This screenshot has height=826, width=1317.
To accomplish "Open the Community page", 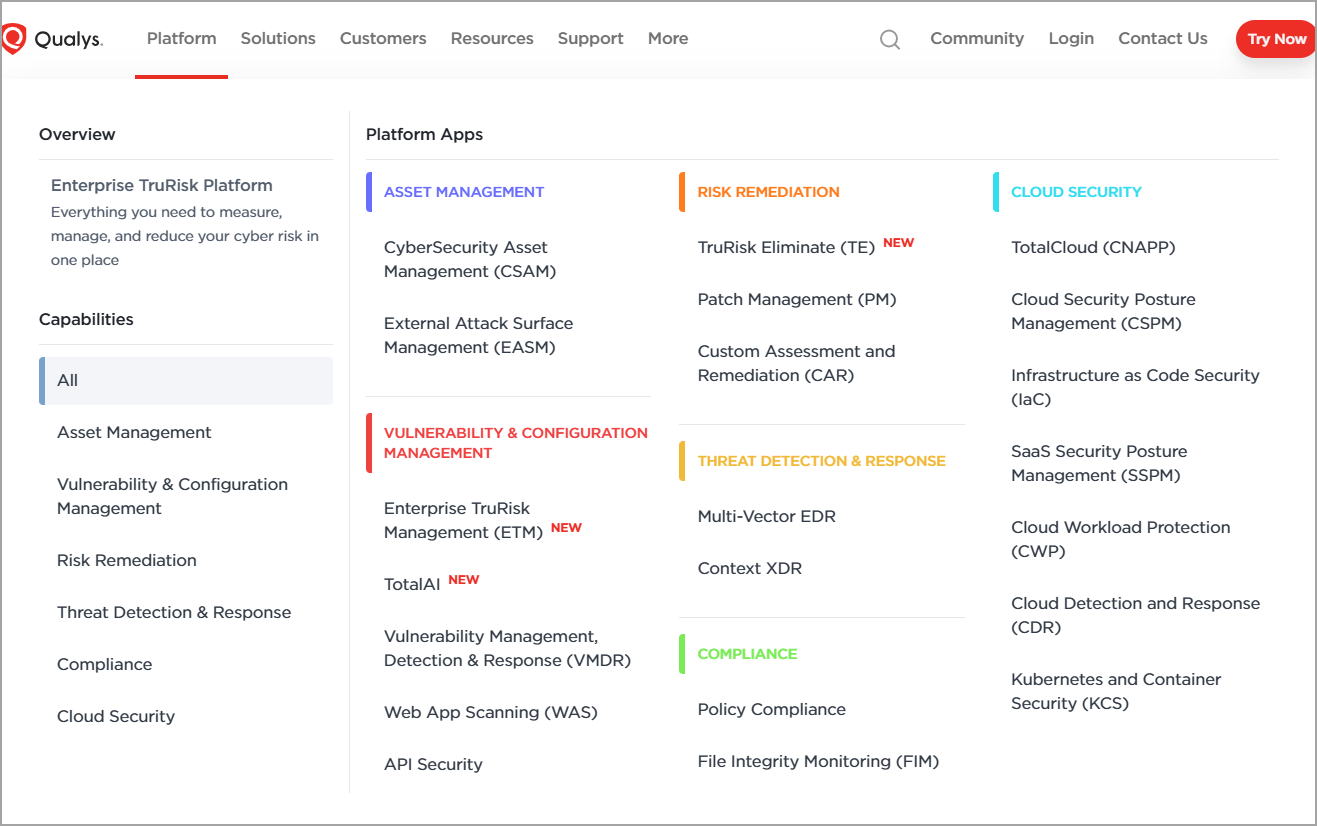I will pyautogui.click(x=976, y=38).
